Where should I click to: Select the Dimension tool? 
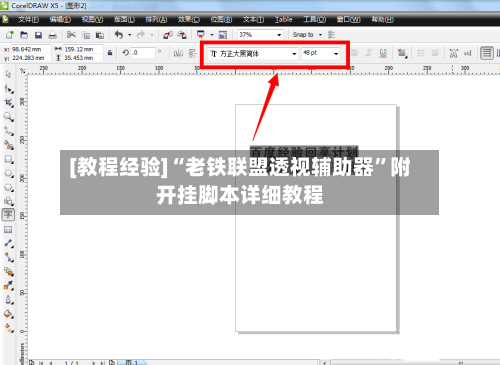click(8, 243)
